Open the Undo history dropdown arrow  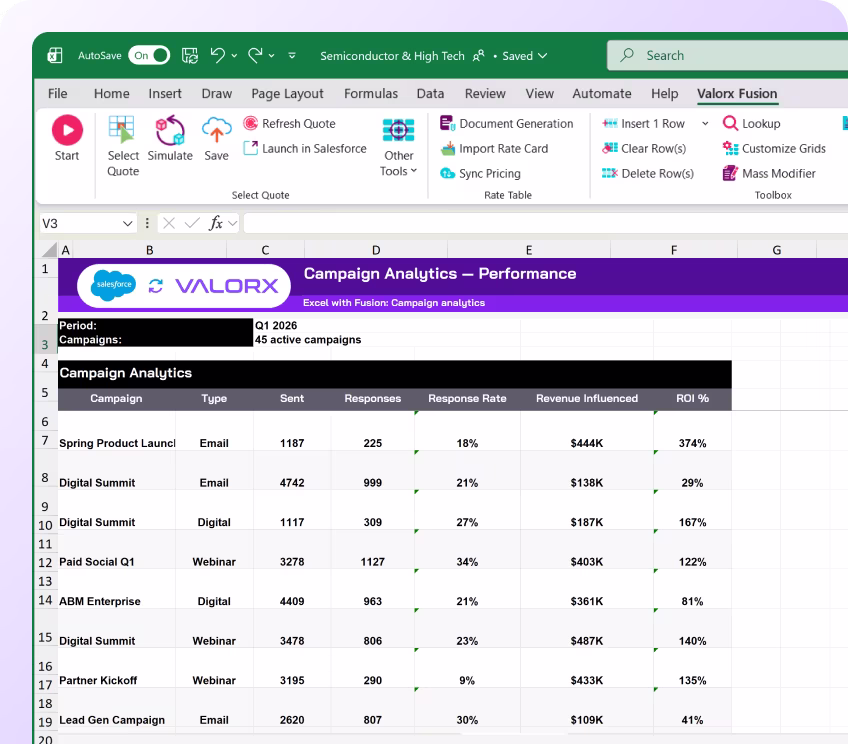click(x=234, y=55)
